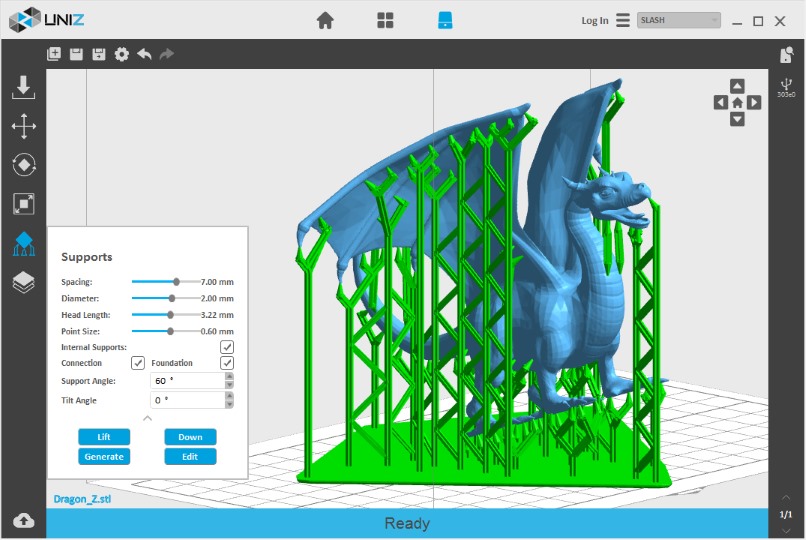Image resolution: width=806 pixels, height=540 pixels.
Task: Collapse the Supports panel advanced options chevron
Action: [148, 418]
